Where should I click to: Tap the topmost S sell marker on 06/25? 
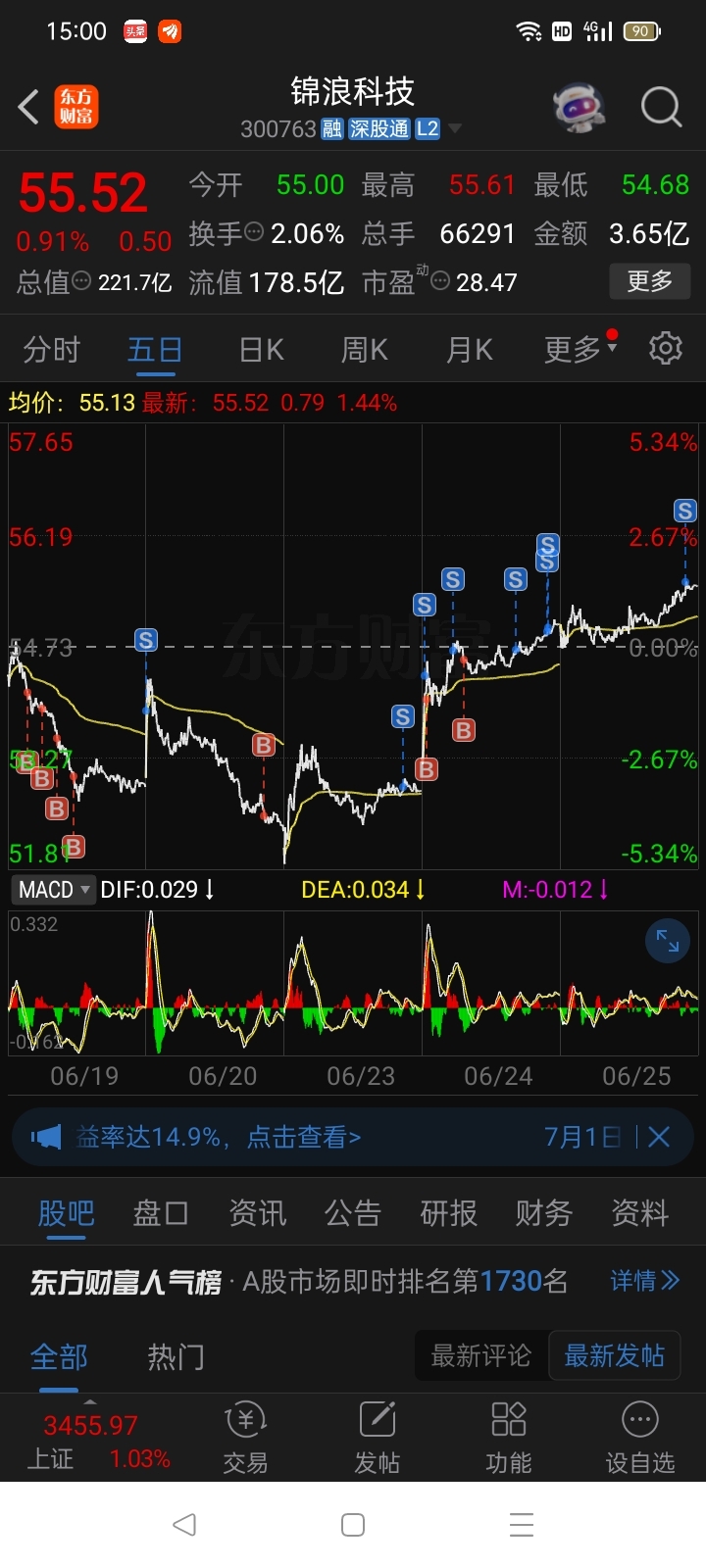pyautogui.click(x=685, y=511)
